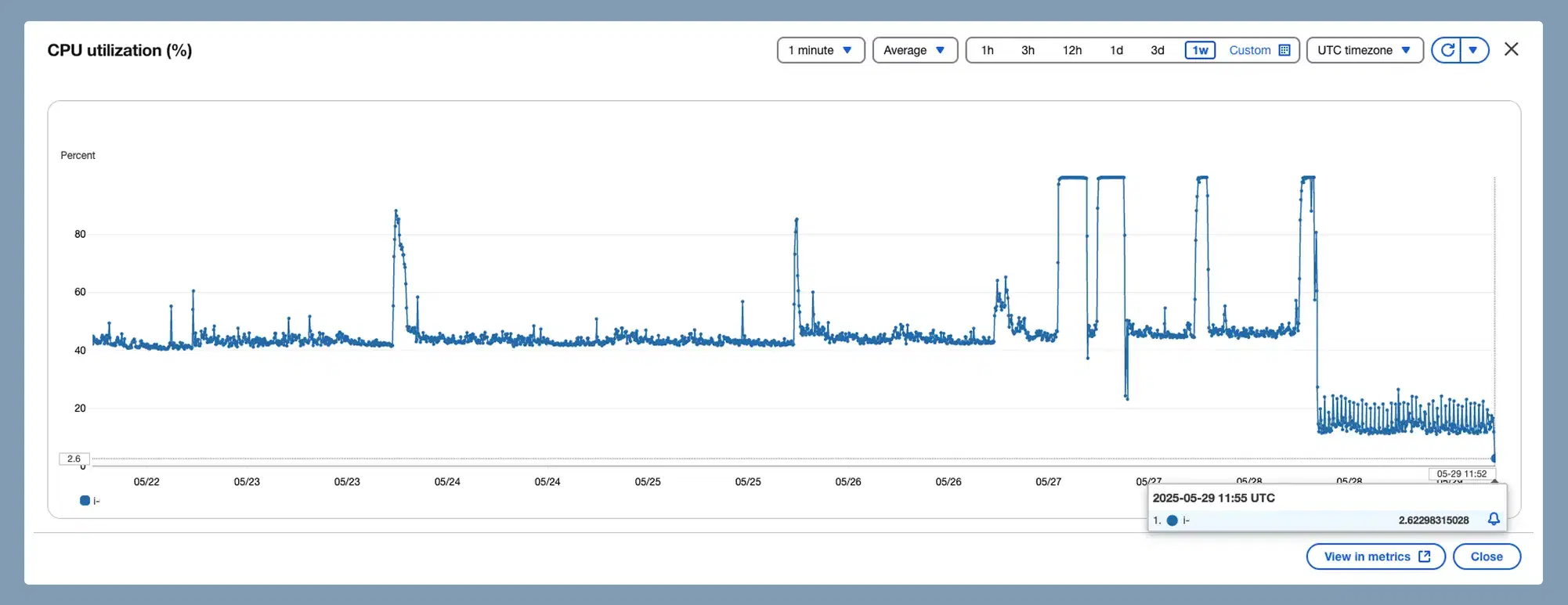1568x605 pixels.
Task: Click the blue data point in tooltip row
Action: 1172,520
